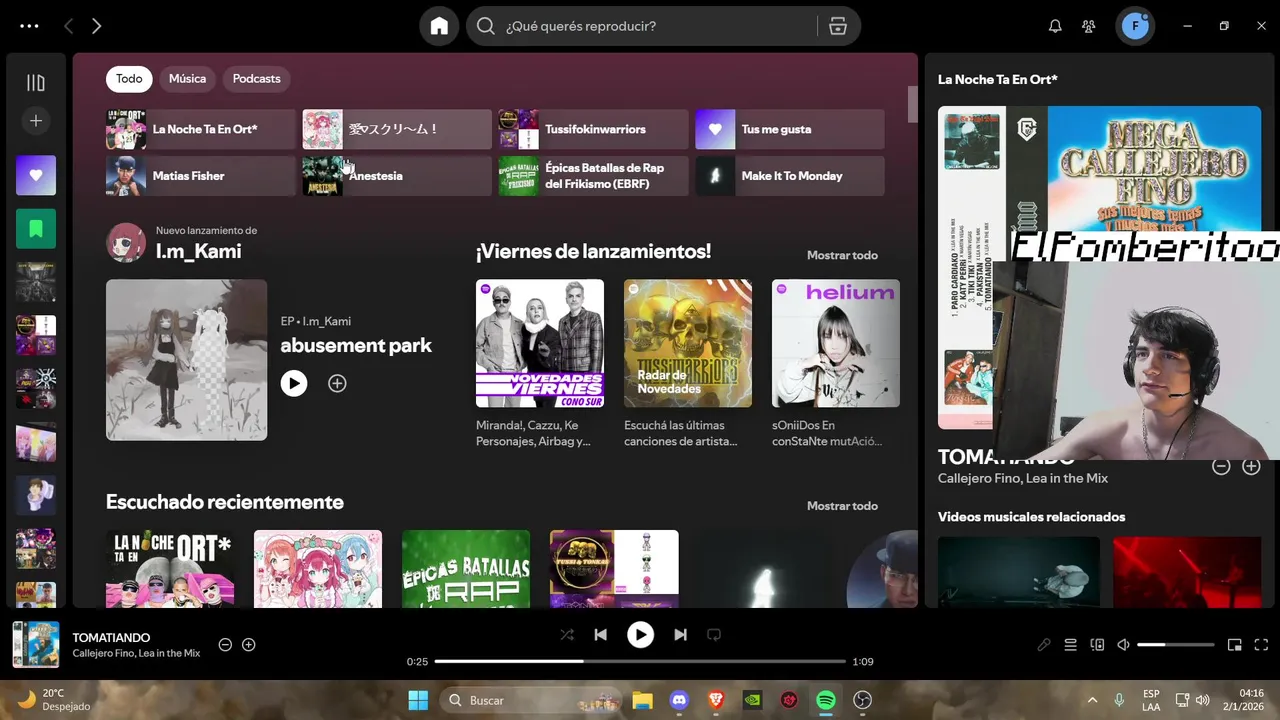Viewport: 1280px width, 720px height.
Task: Open first related music video thumbnail
Action: pyautogui.click(x=1019, y=572)
